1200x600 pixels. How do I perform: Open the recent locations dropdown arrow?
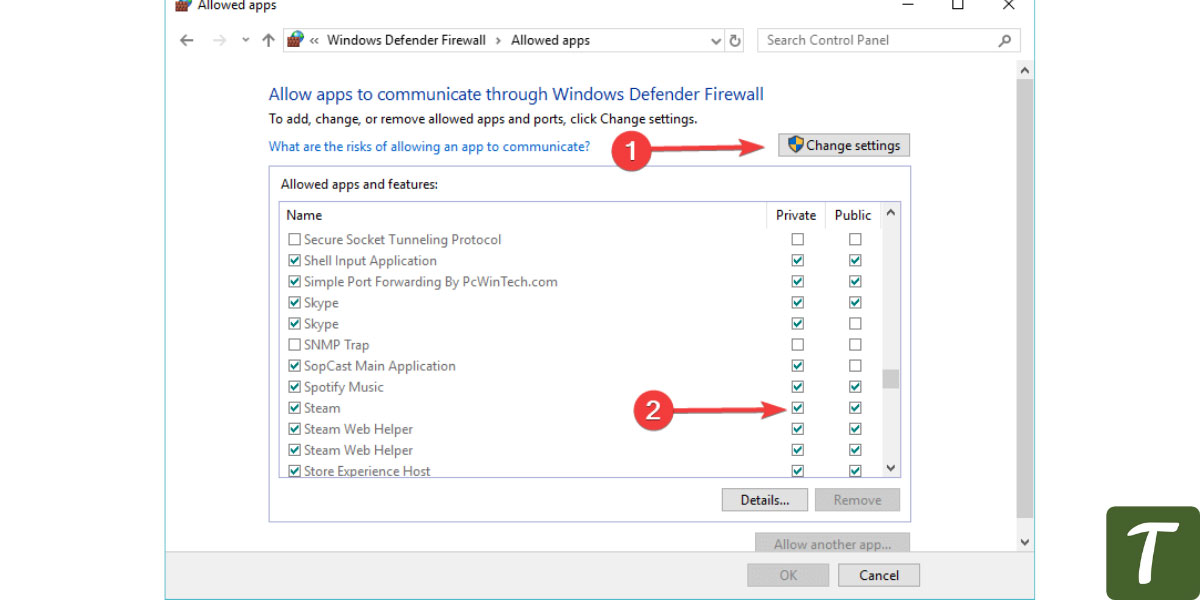(x=246, y=41)
